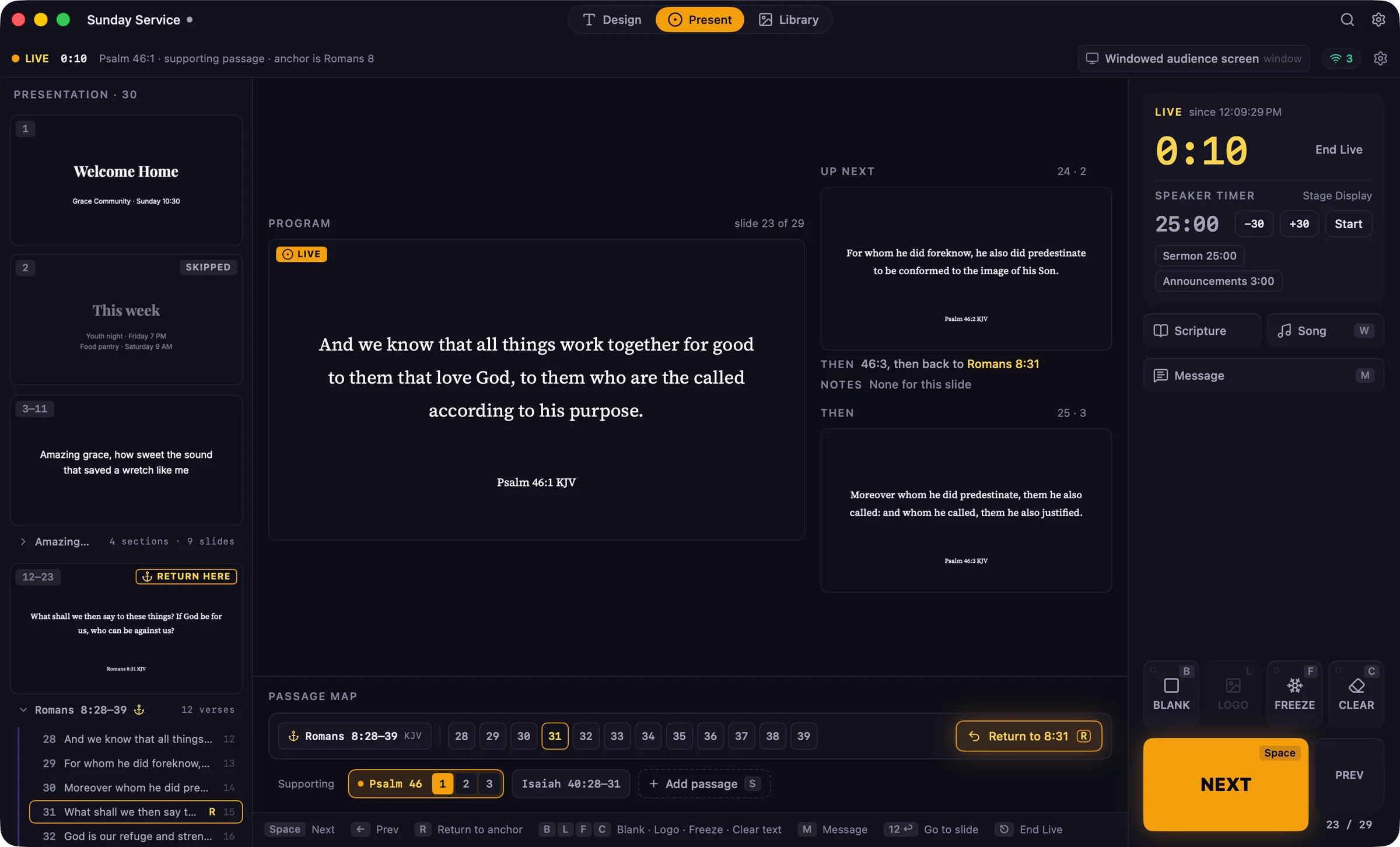Open app settings gear in title bar

tap(1378, 19)
